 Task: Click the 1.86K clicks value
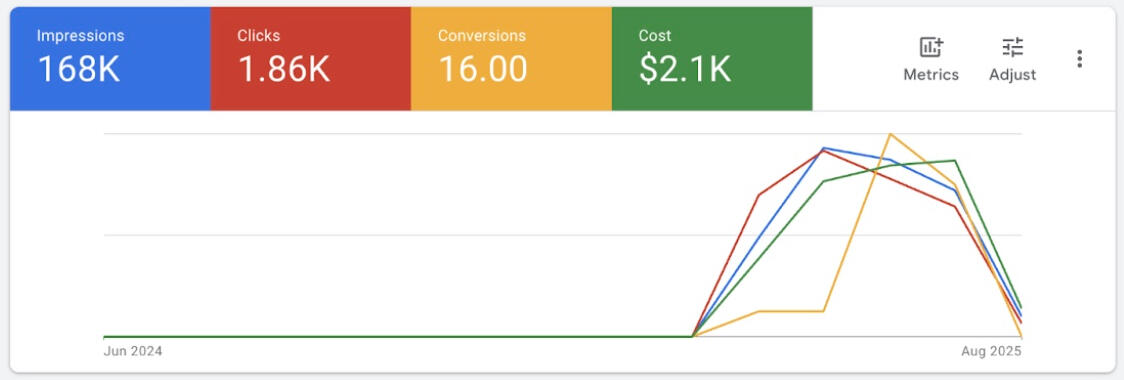283,70
